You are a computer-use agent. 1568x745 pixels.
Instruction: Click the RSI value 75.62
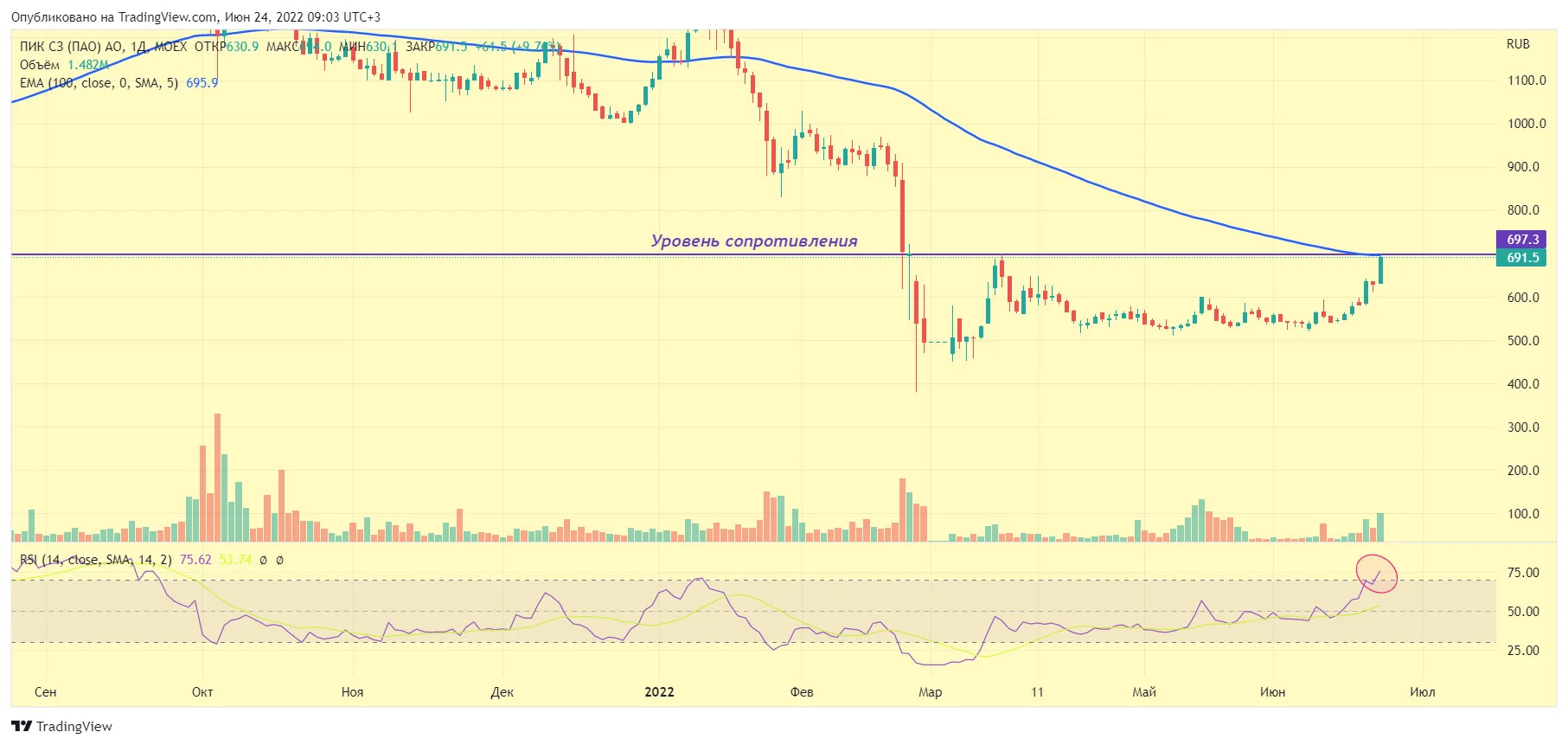click(x=195, y=560)
